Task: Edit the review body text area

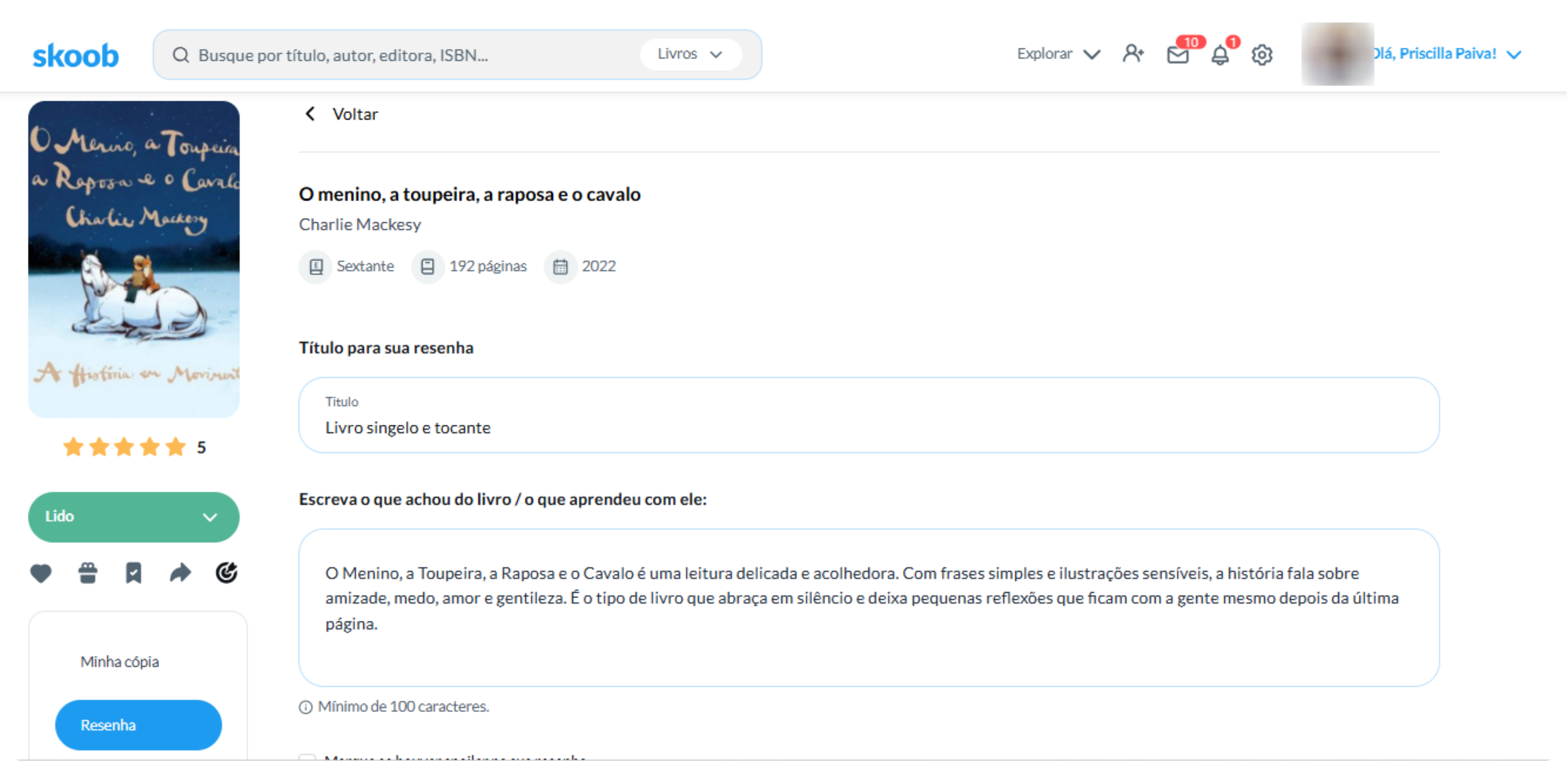Action: [869, 608]
